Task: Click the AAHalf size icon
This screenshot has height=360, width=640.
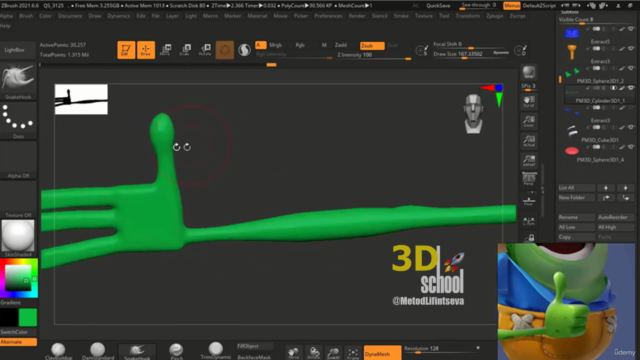Action: pyautogui.click(x=529, y=160)
